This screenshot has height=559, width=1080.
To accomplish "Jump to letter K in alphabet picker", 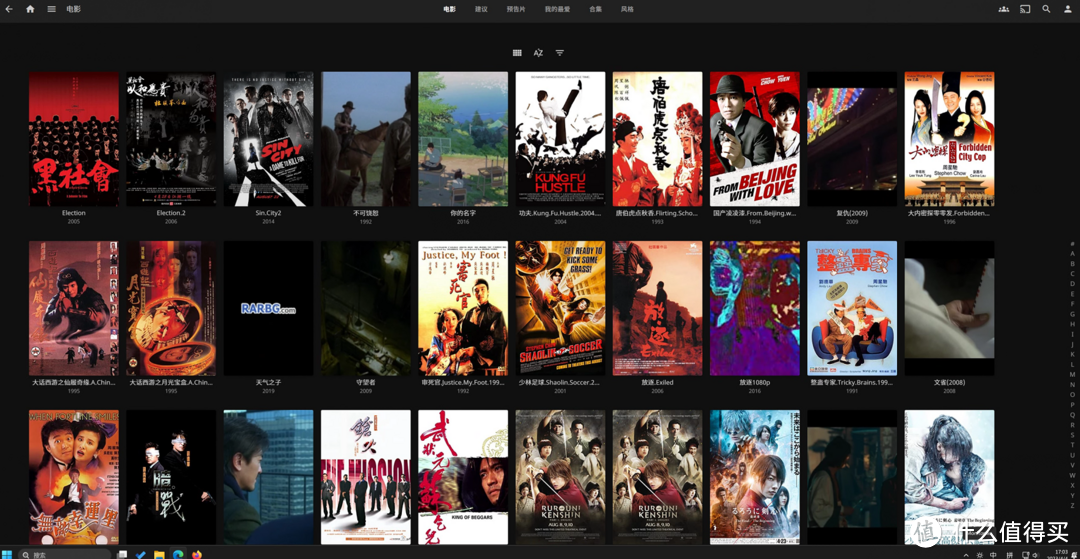I will [x=1072, y=355].
